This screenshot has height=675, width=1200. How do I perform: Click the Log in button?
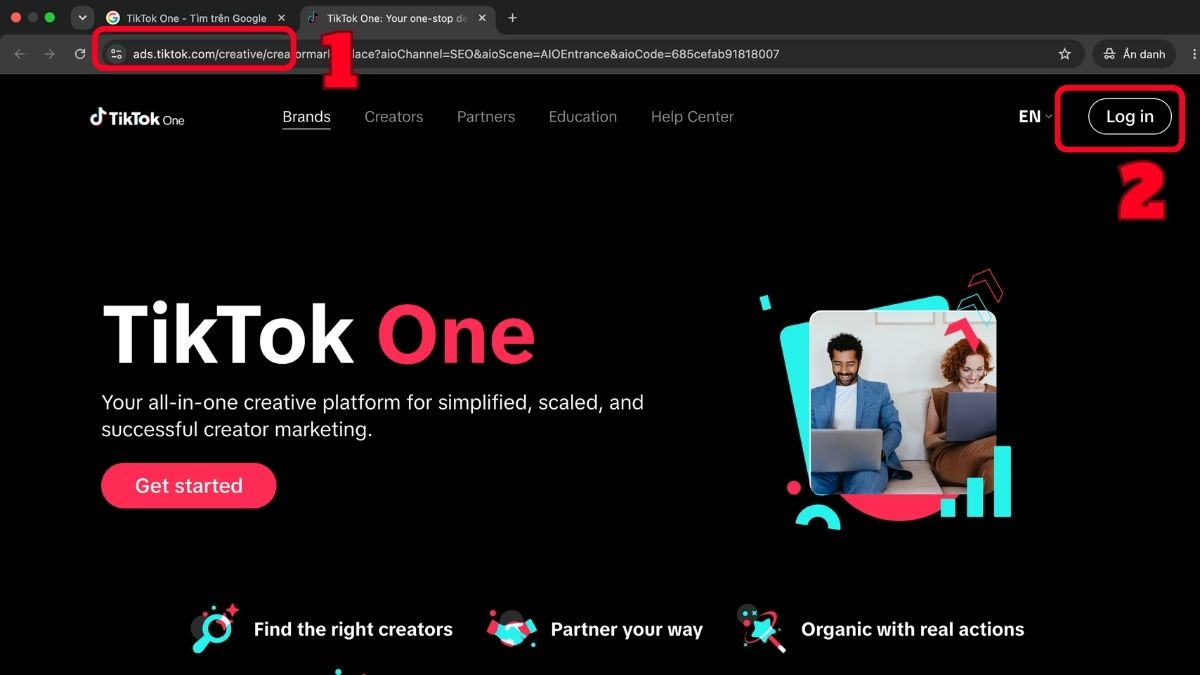click(1129, 117)
